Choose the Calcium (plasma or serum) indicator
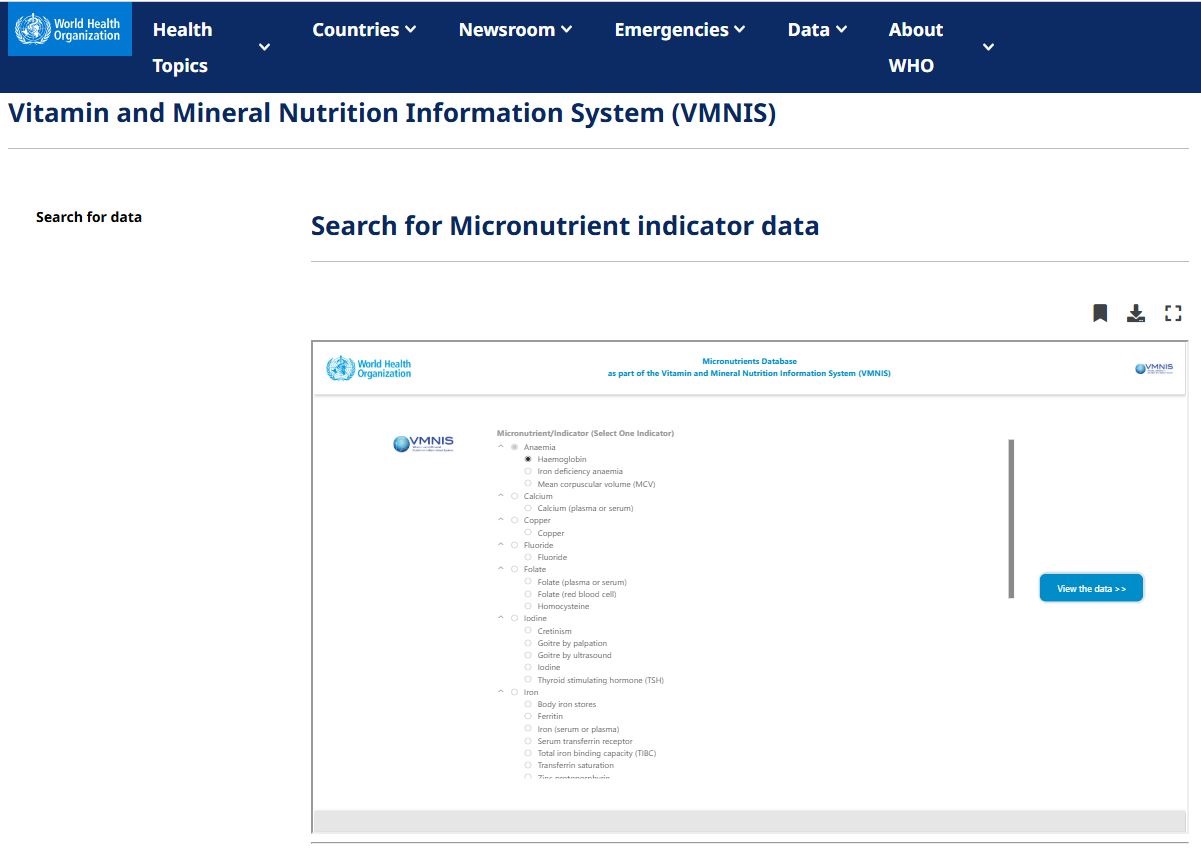This screenshot has height=856, width=1201. coord(528,508)
